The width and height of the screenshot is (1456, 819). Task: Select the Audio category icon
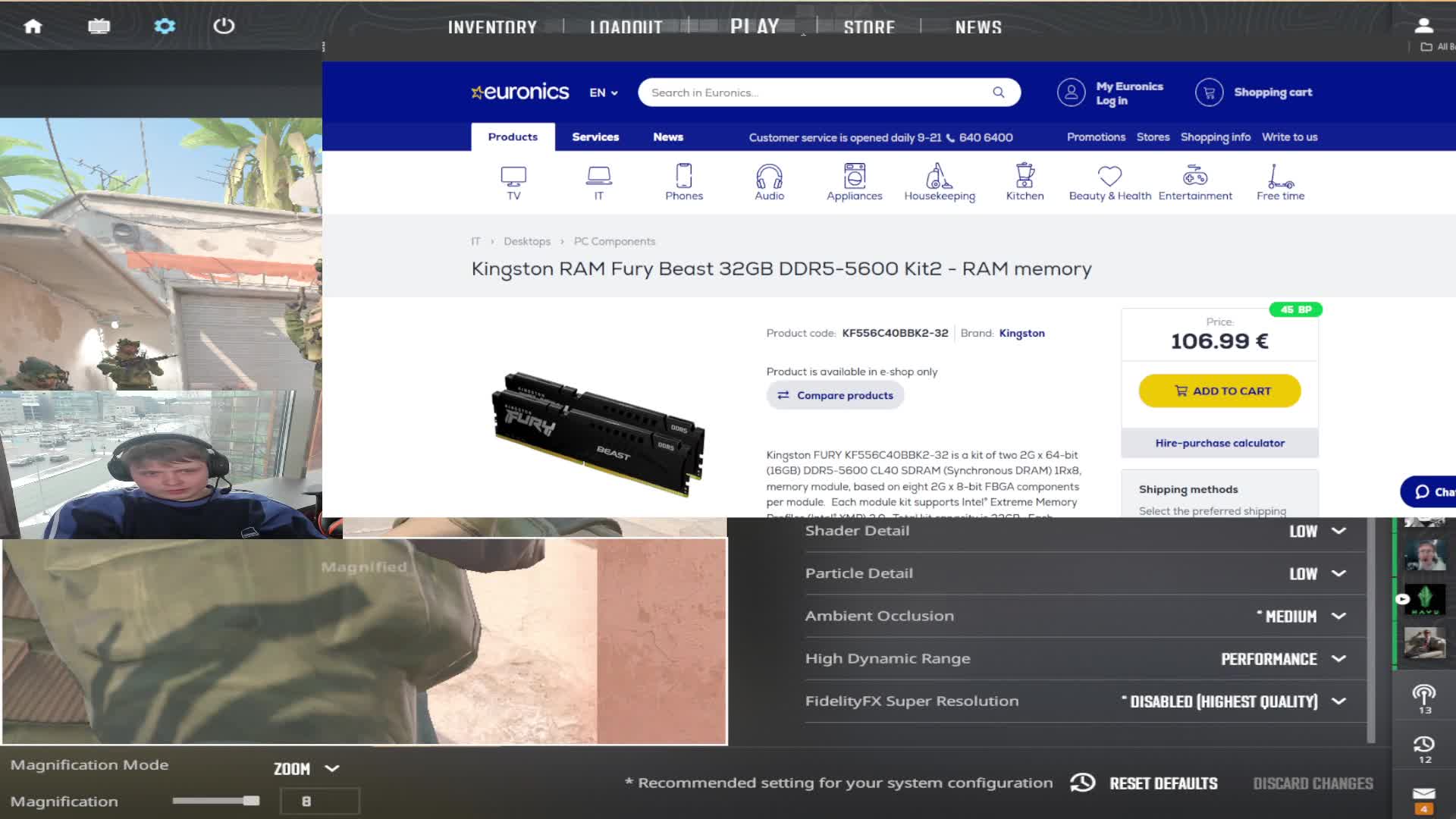(x=769, y=176)
